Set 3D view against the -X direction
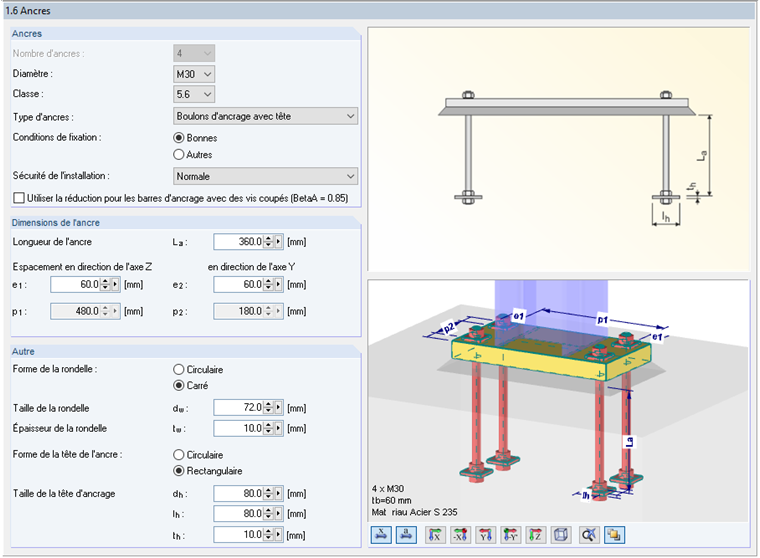 (x=460, y=535)
